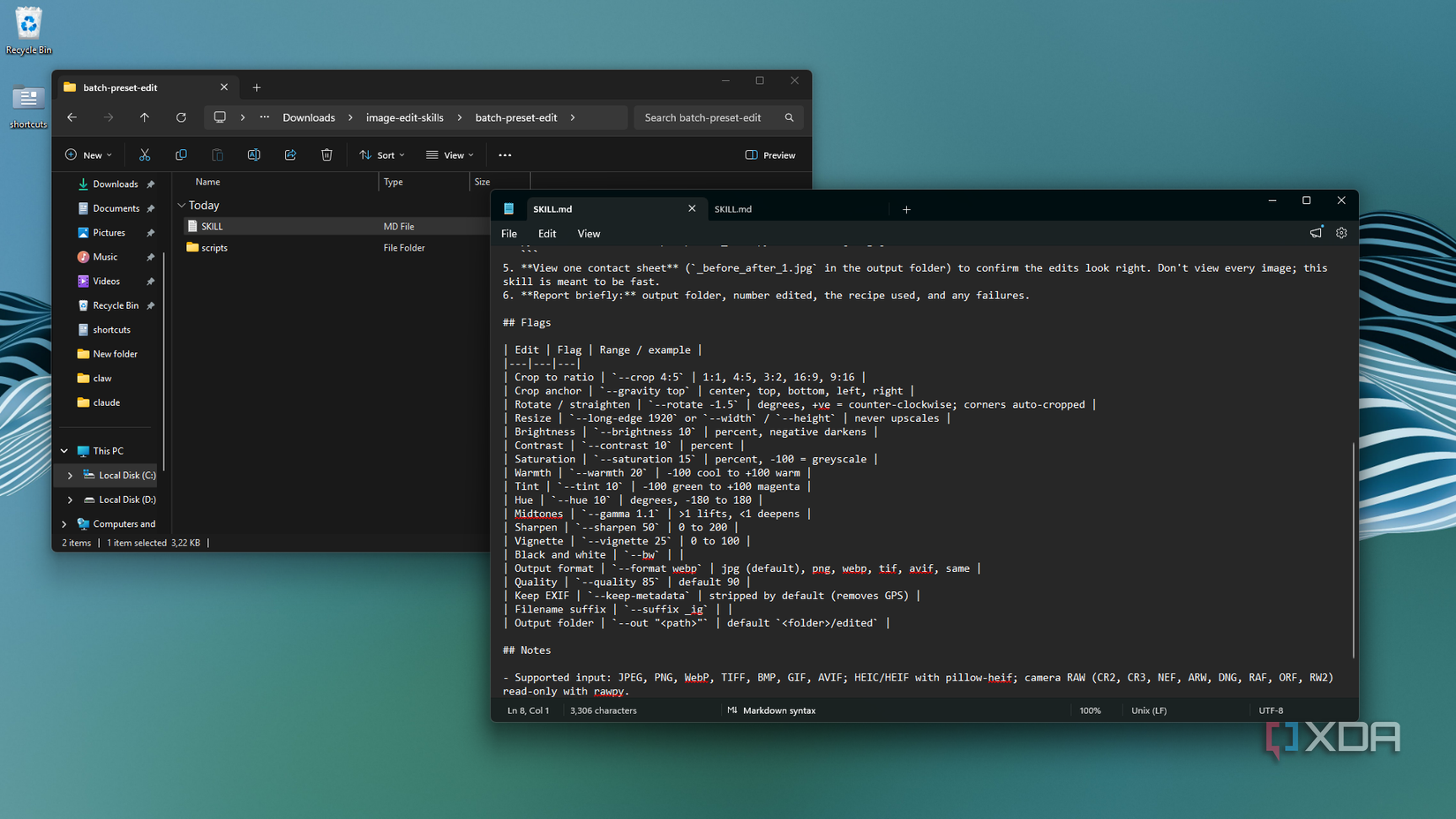
Task: Rename the selected file via toolbar icon
Action: click(254, 155)
